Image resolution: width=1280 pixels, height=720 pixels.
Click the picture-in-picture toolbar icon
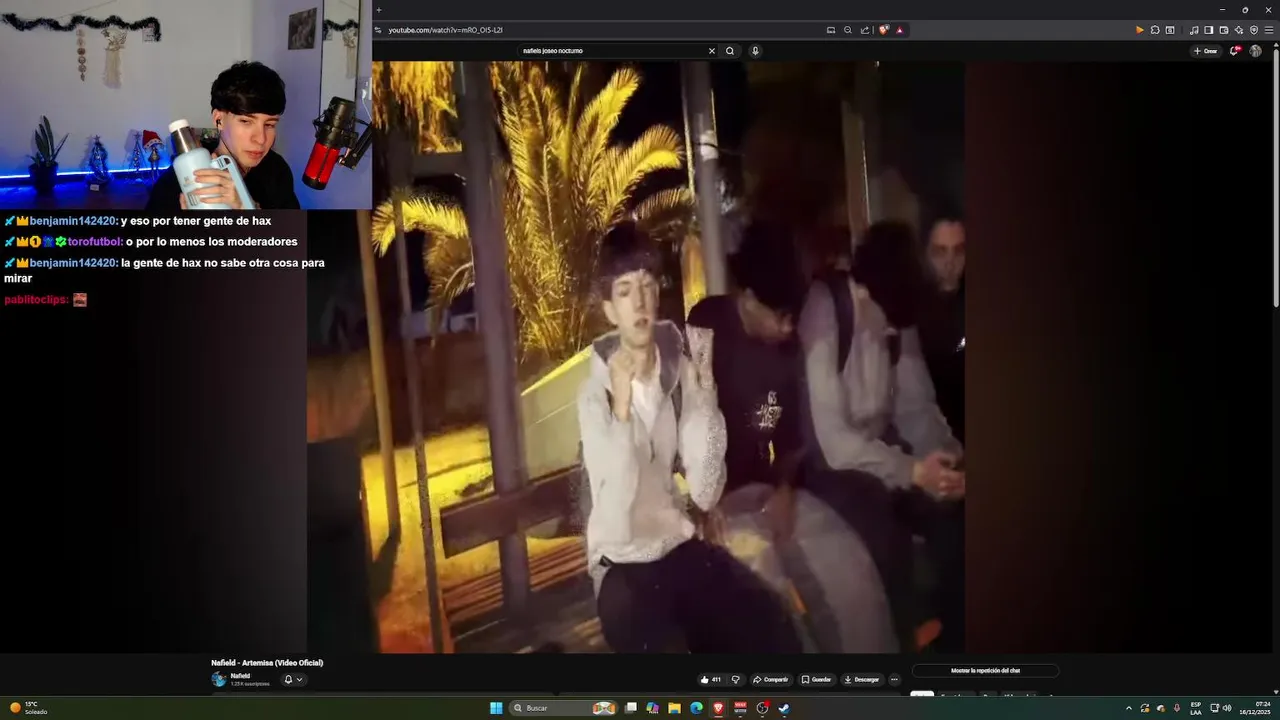[x=1170, y=30]
